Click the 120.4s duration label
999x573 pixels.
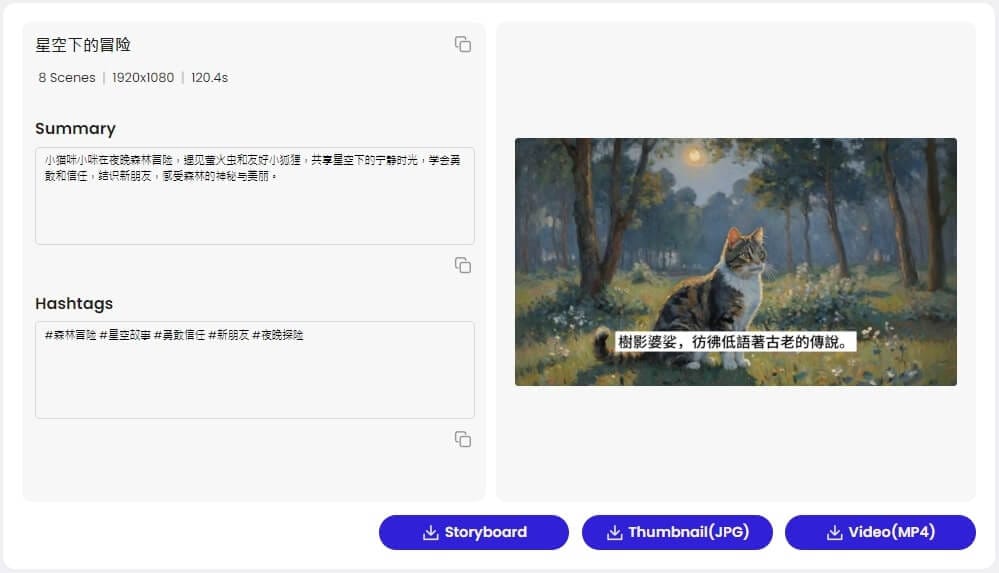click(x=209, y=78)
